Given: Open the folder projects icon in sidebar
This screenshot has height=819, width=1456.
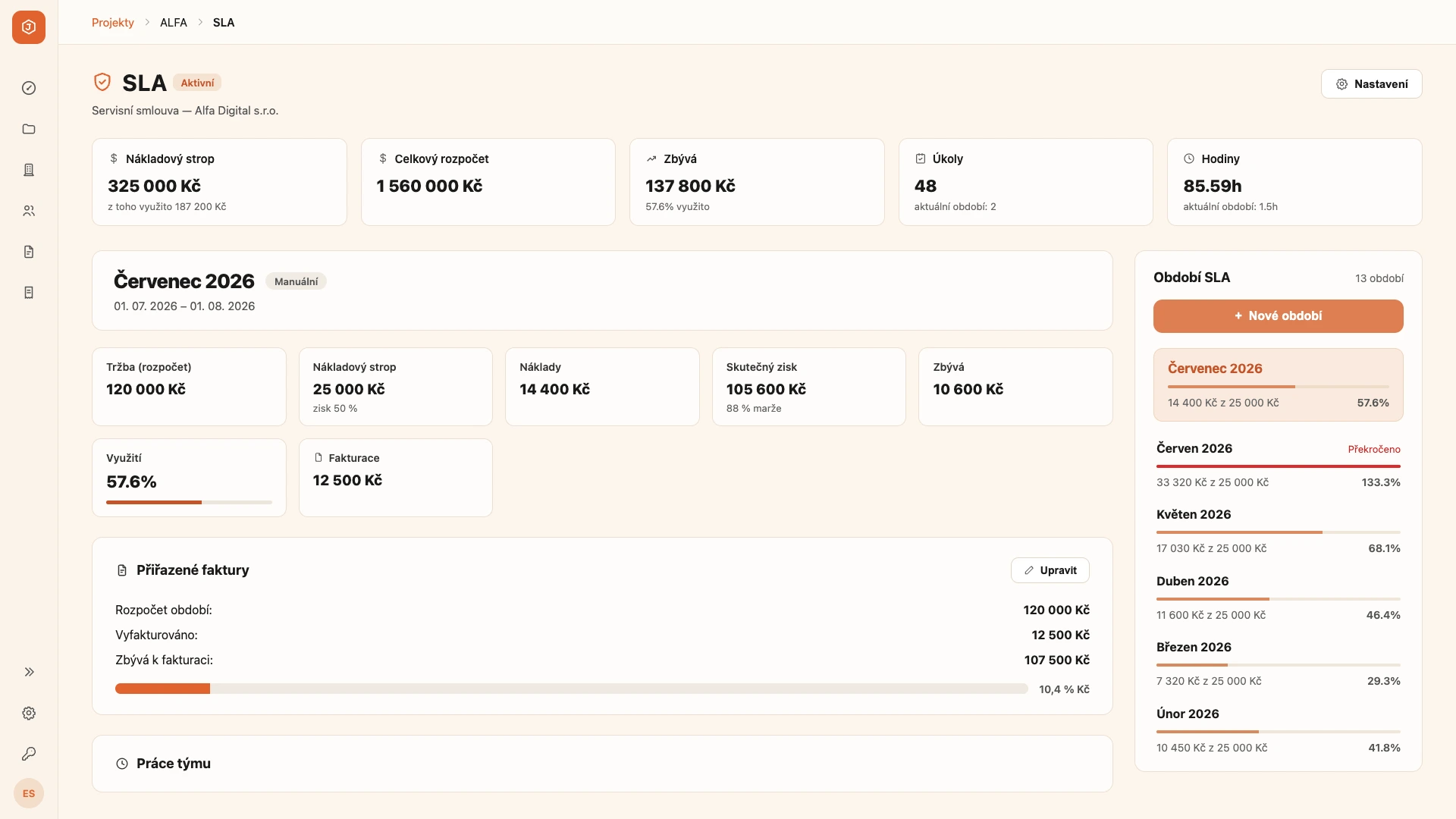Looking at the screenshot, I should point(29,129).
